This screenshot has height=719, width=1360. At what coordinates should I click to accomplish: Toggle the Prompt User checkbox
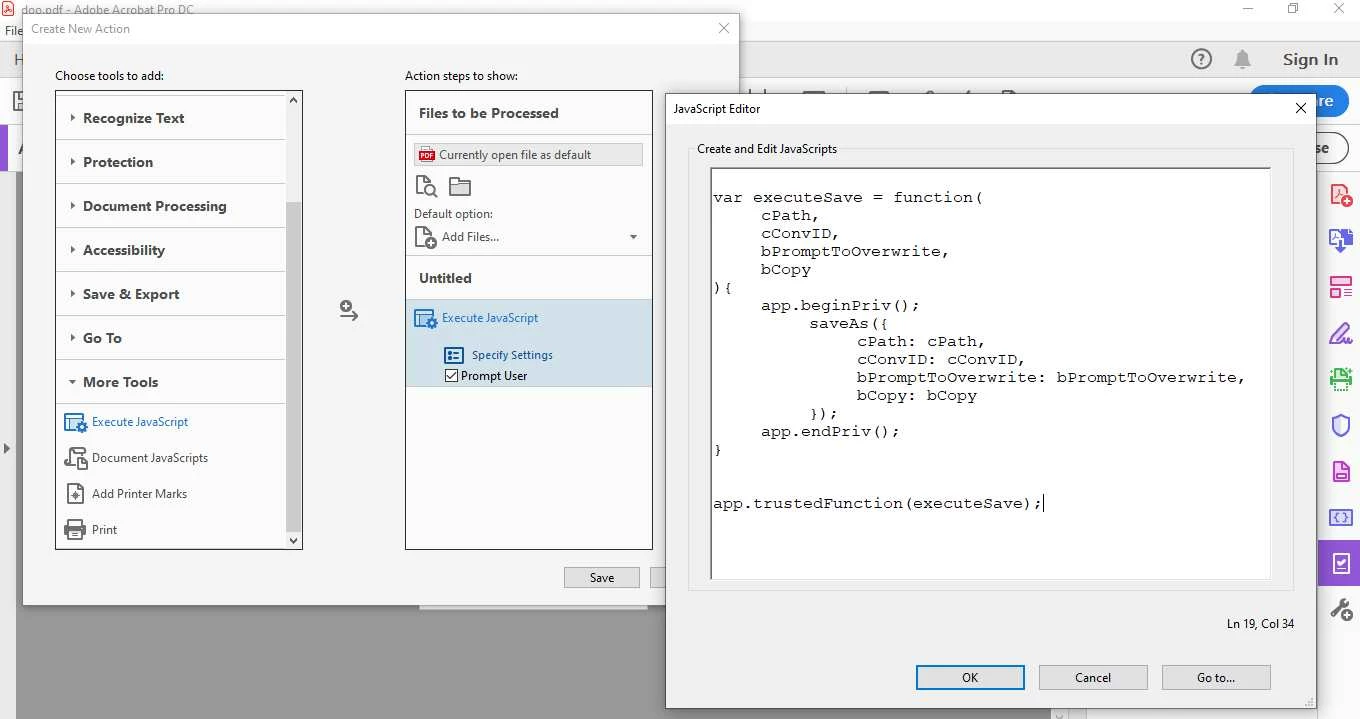(451, 376)
